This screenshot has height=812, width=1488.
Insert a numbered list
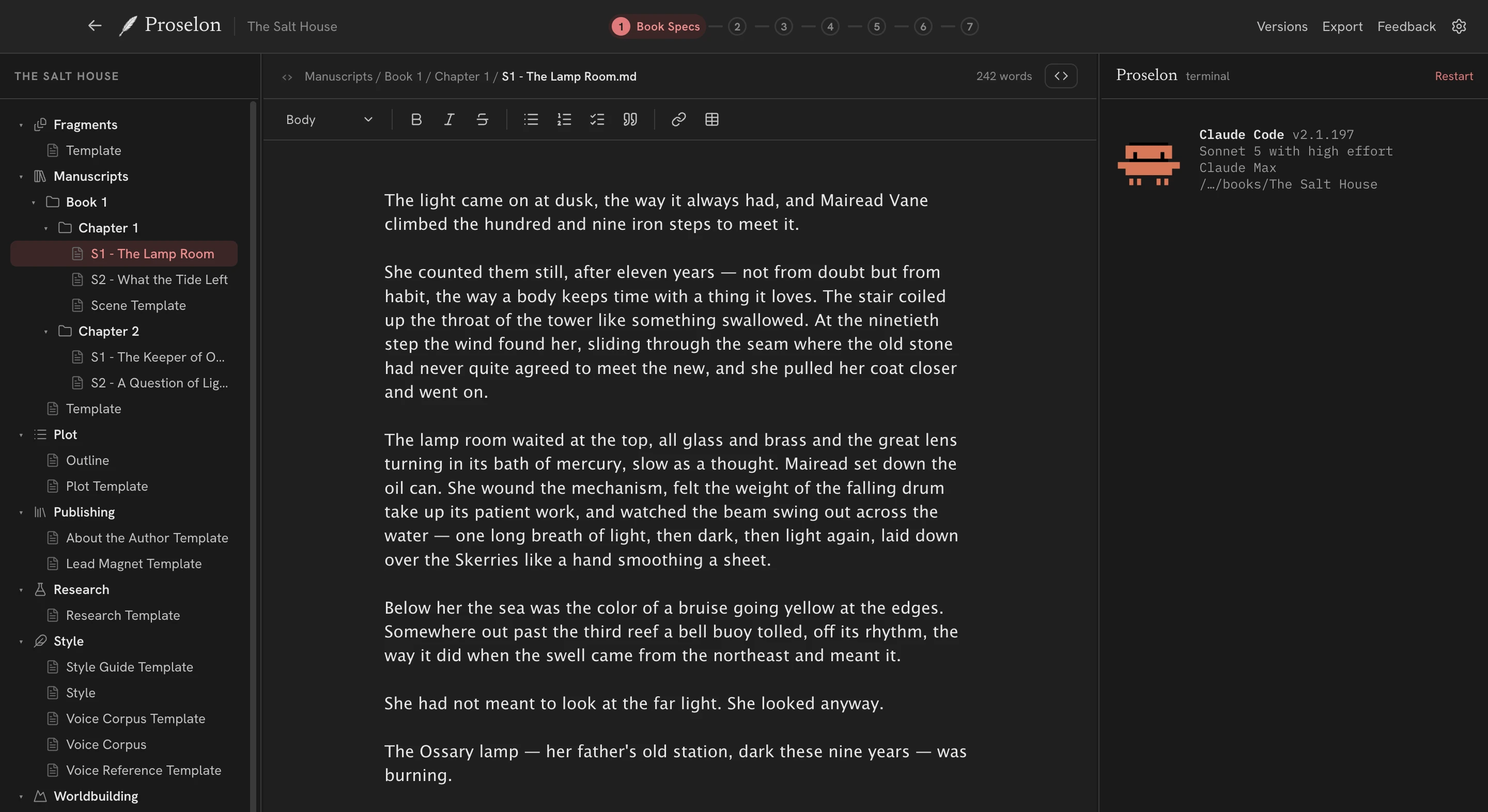(x=564, y=119)
